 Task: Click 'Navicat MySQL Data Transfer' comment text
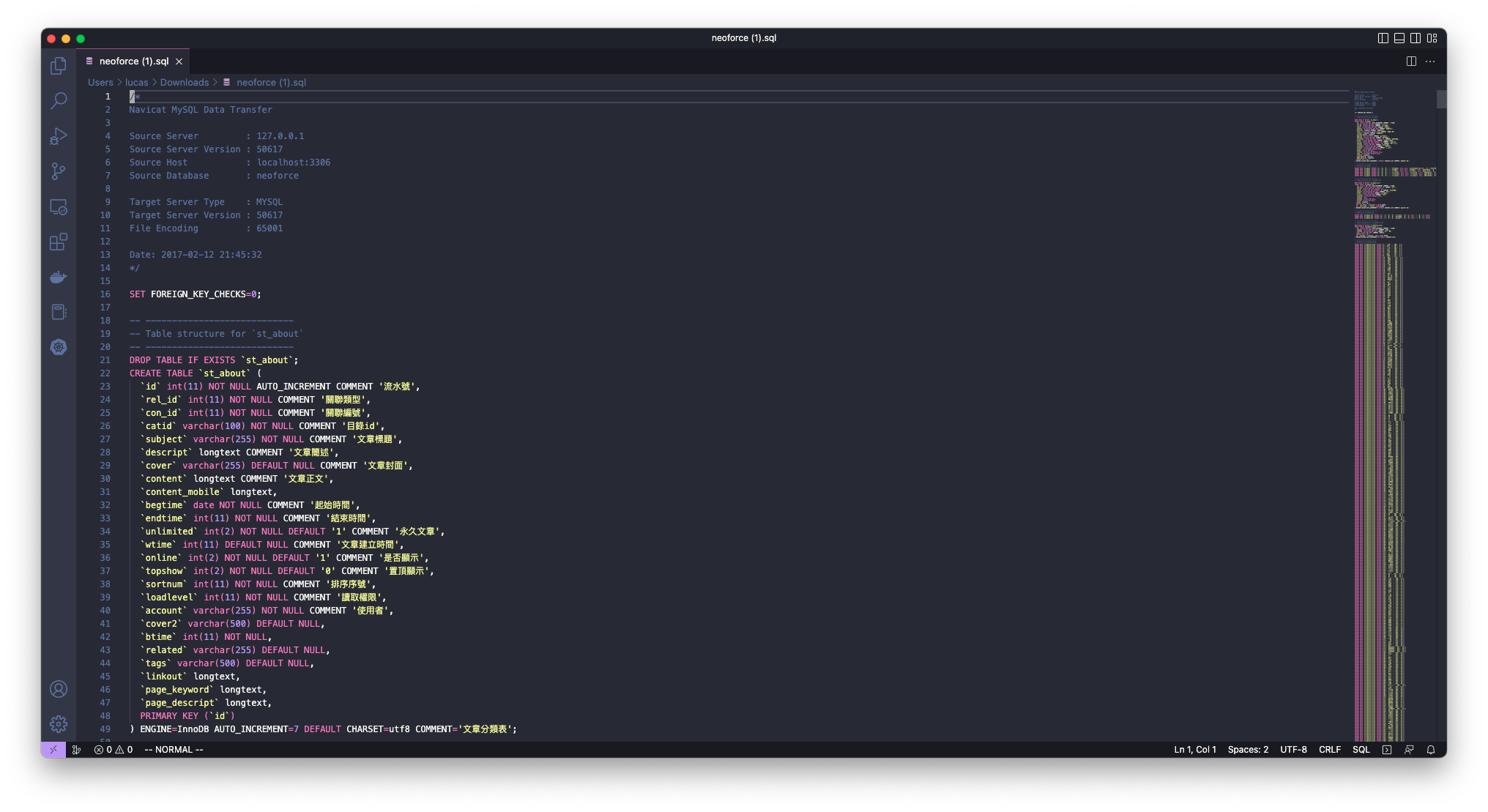(201, 110)
